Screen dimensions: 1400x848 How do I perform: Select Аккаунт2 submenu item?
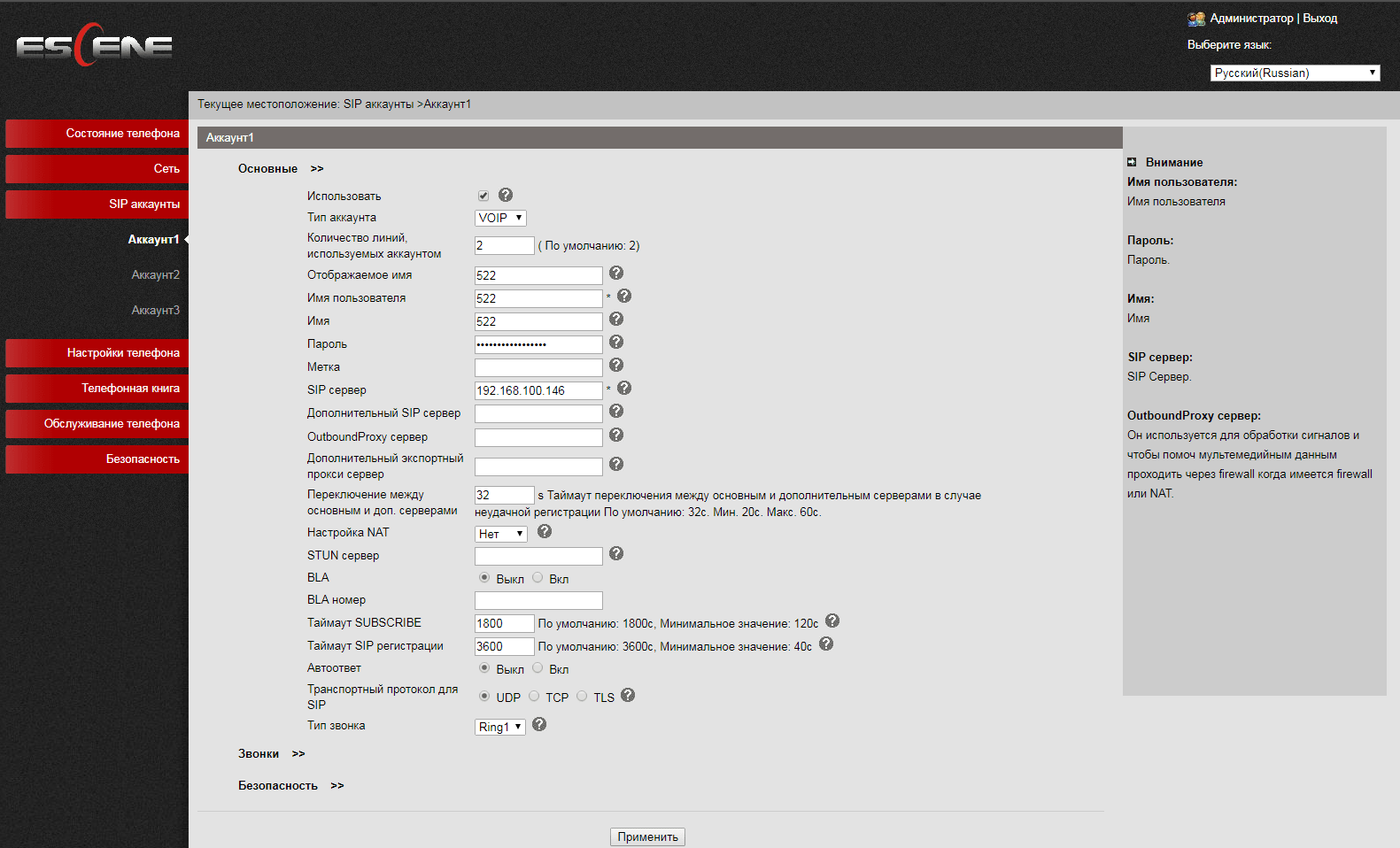(x=155, y=274)
